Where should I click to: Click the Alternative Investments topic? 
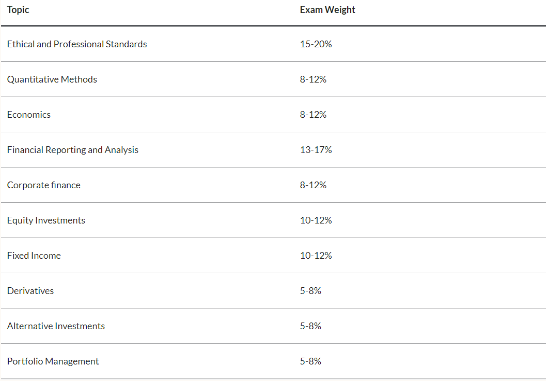point(56,326)
